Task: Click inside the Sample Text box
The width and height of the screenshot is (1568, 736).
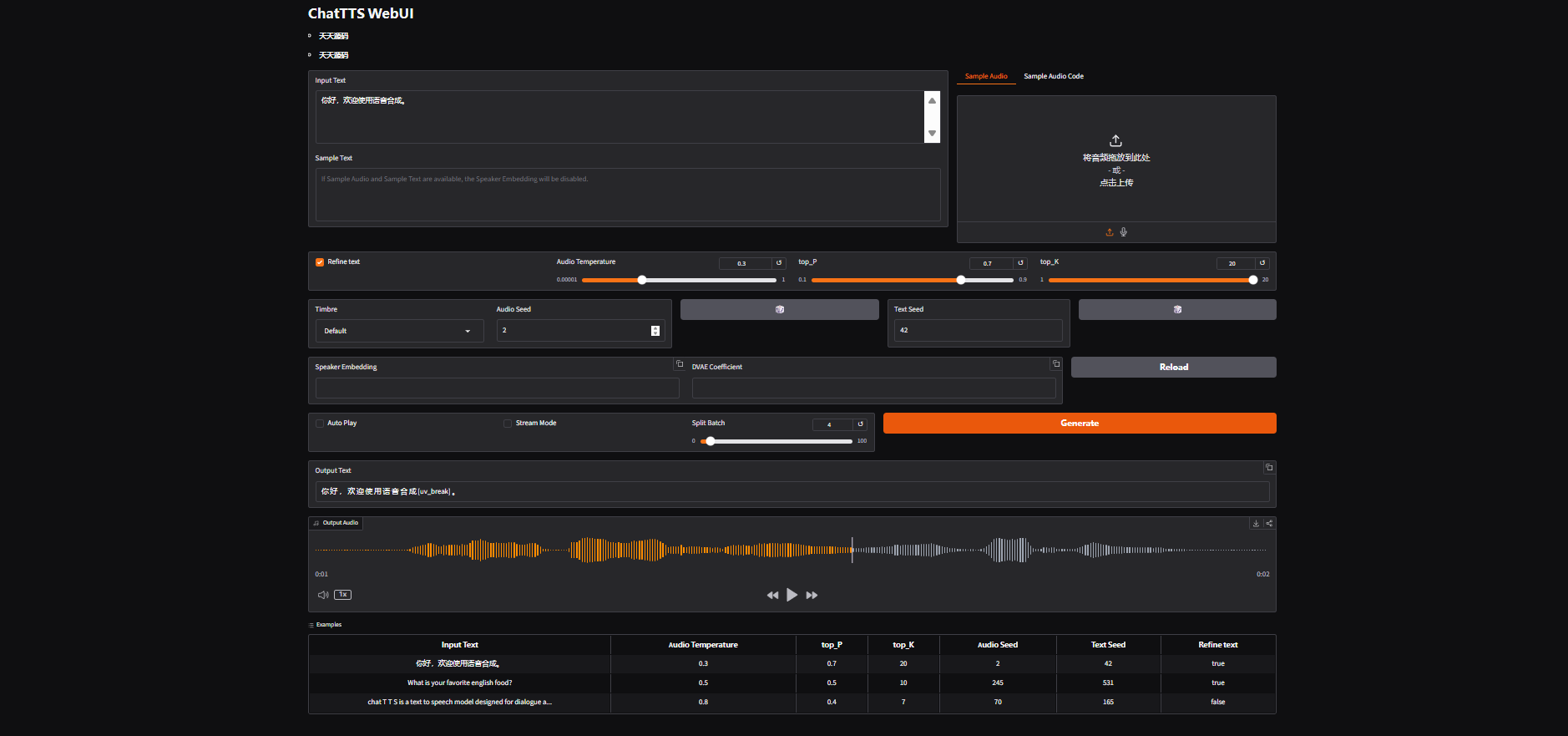Action: pos(628,195)
